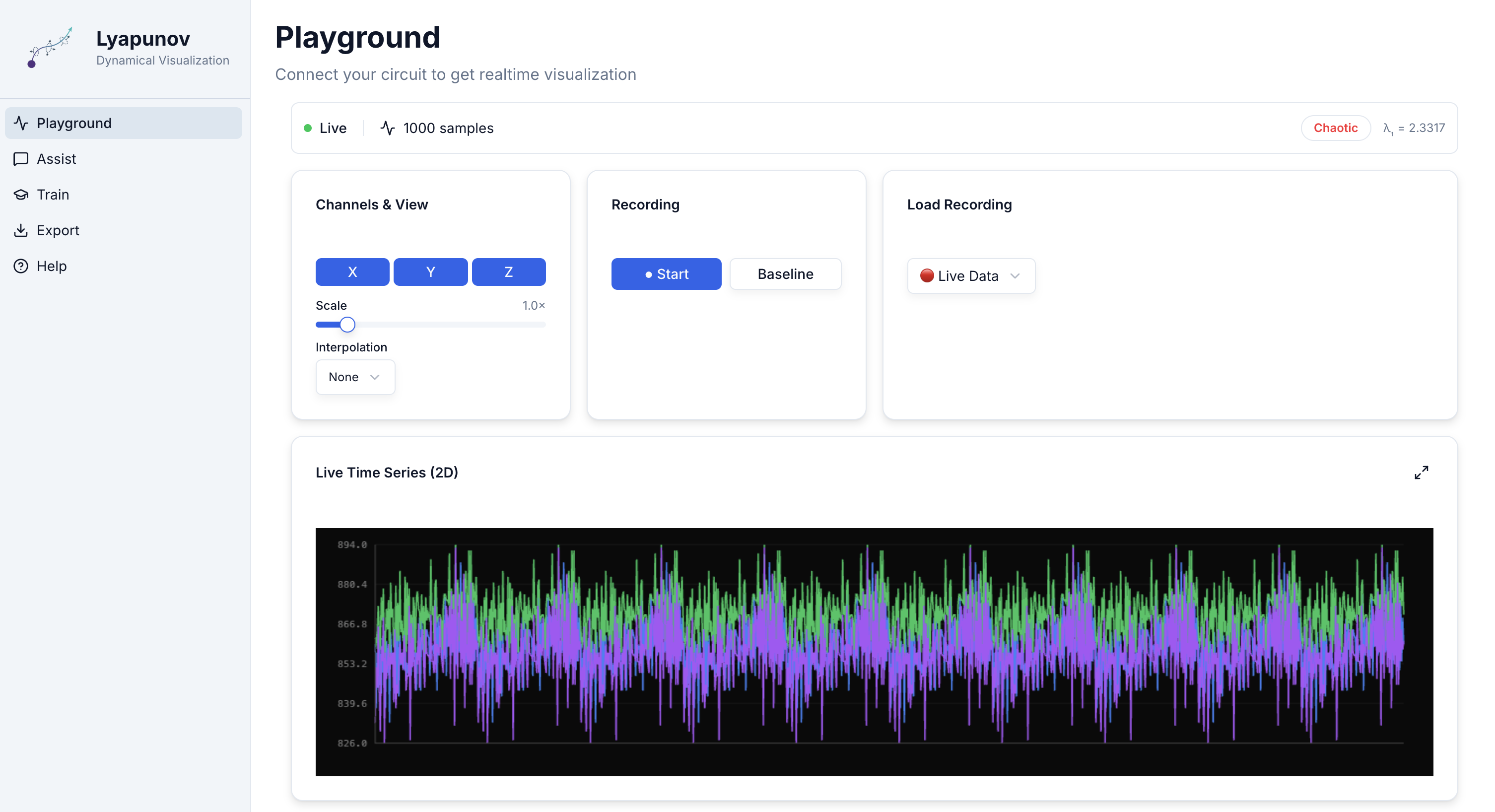Screen dimensions: 1495x812
Task: Toggle the X channel button
Action: 352,271
